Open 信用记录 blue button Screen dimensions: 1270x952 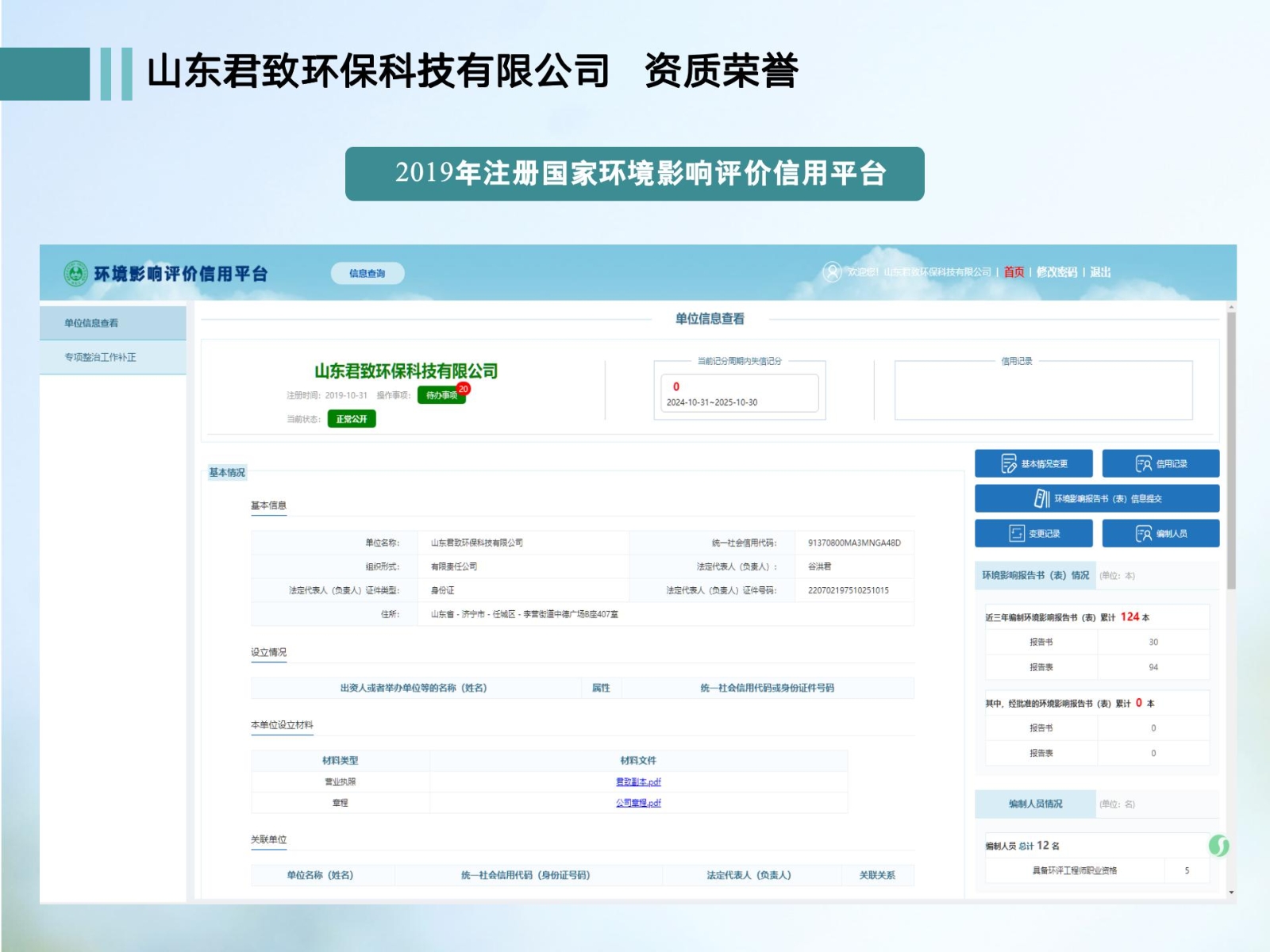[x=1160, y=463]
